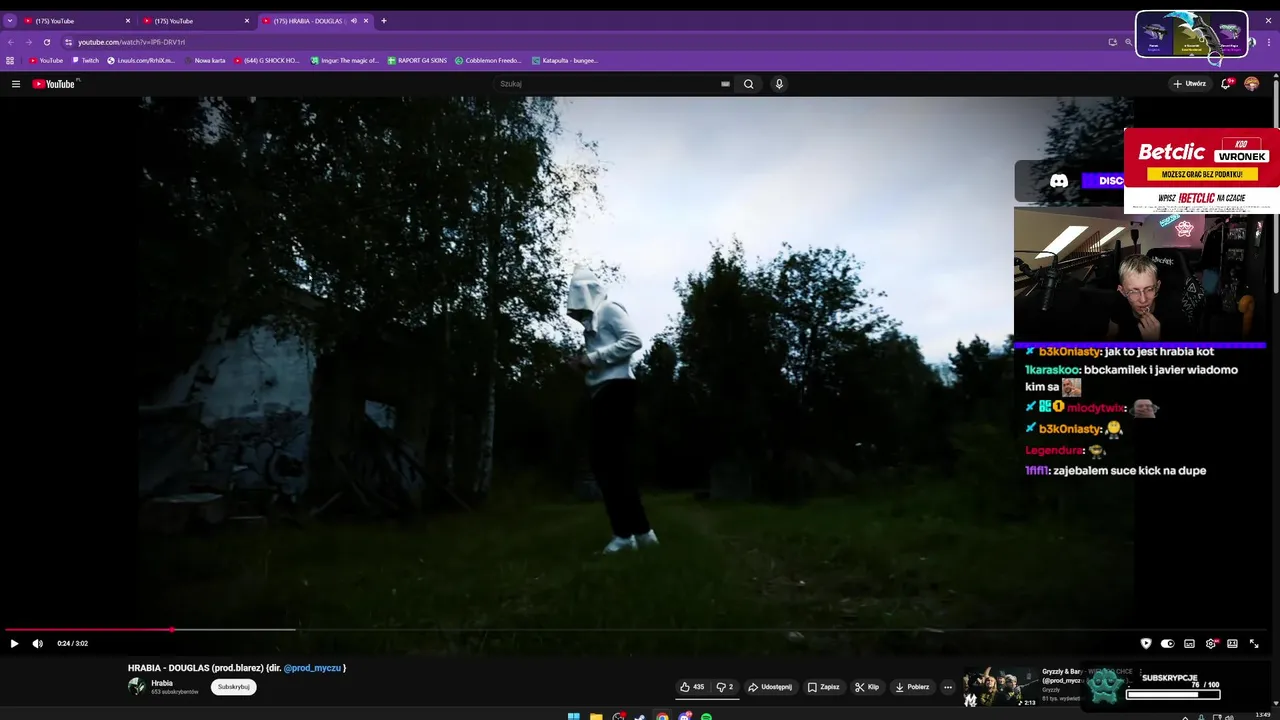Open the Hrabia channel avatar
The height and width of the screenshot is (720, 1280).
coord(137,687)
